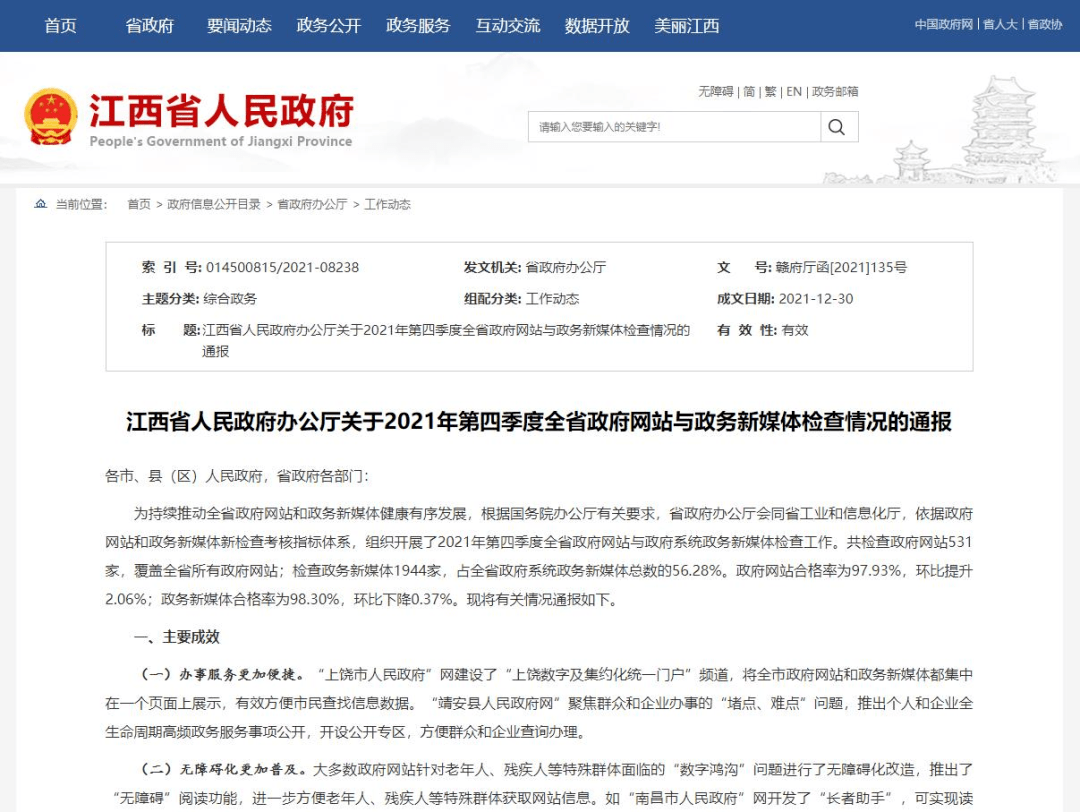Click the issuing agency value 省政府办公厅
The width and height of the screenshot is (1080, 812).
click(565, 267)
